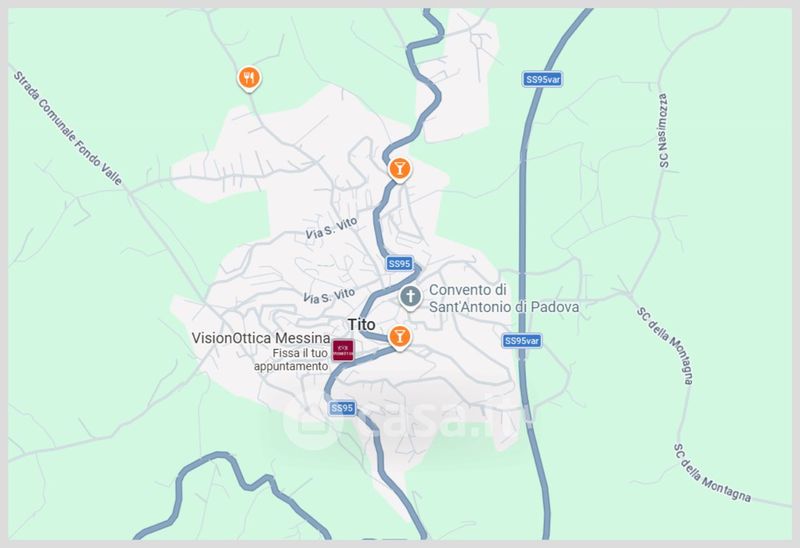800x548 pixels.
Task: Click the upper Via S. Vito street label
Action: coord(331,229)
